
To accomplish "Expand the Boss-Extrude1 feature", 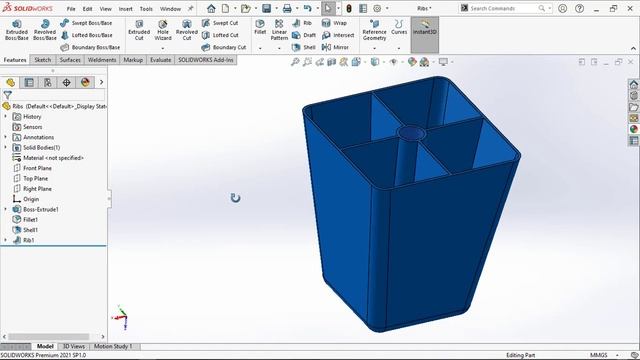I will coord(6,209).
